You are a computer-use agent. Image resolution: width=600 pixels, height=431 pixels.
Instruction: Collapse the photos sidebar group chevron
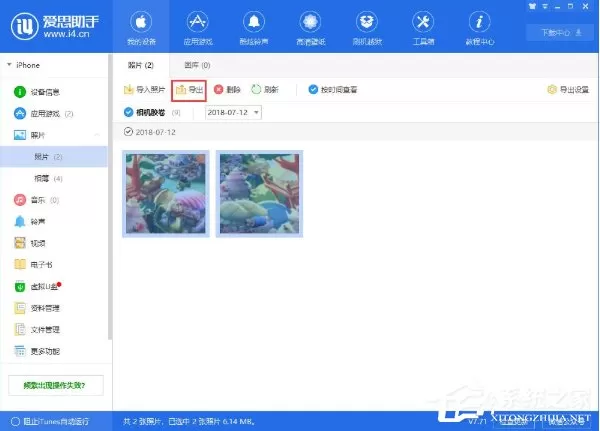[x=97, y=135]
